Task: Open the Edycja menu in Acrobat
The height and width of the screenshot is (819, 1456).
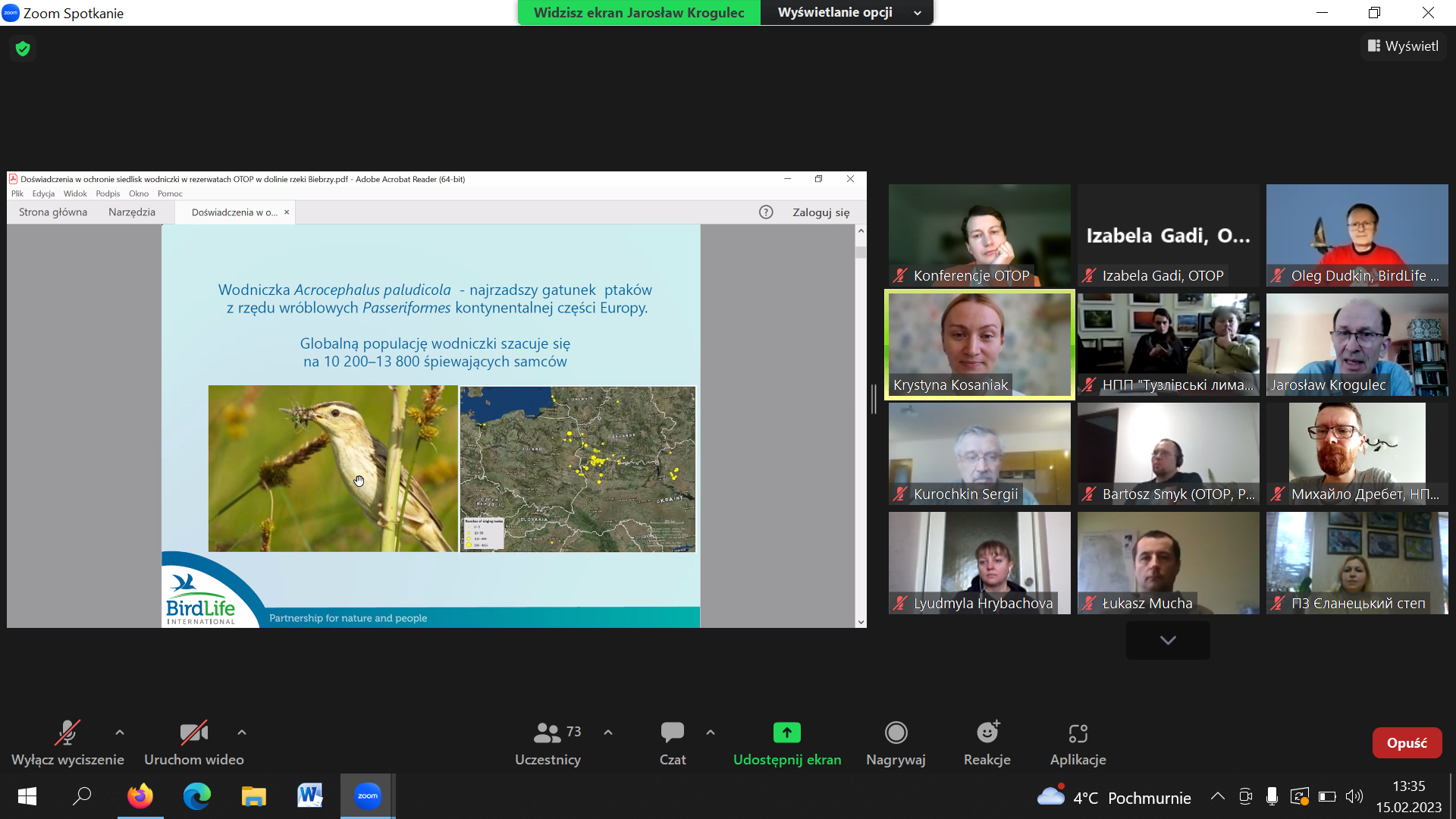Action: coord(43,193)
